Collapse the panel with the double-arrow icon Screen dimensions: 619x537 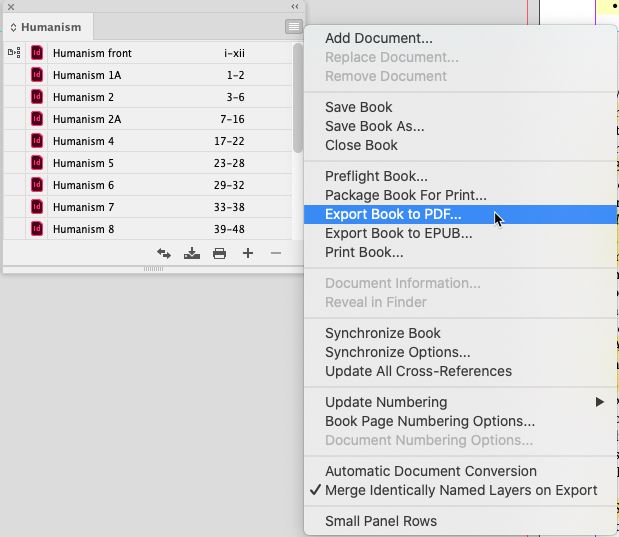tap(295, 7)
